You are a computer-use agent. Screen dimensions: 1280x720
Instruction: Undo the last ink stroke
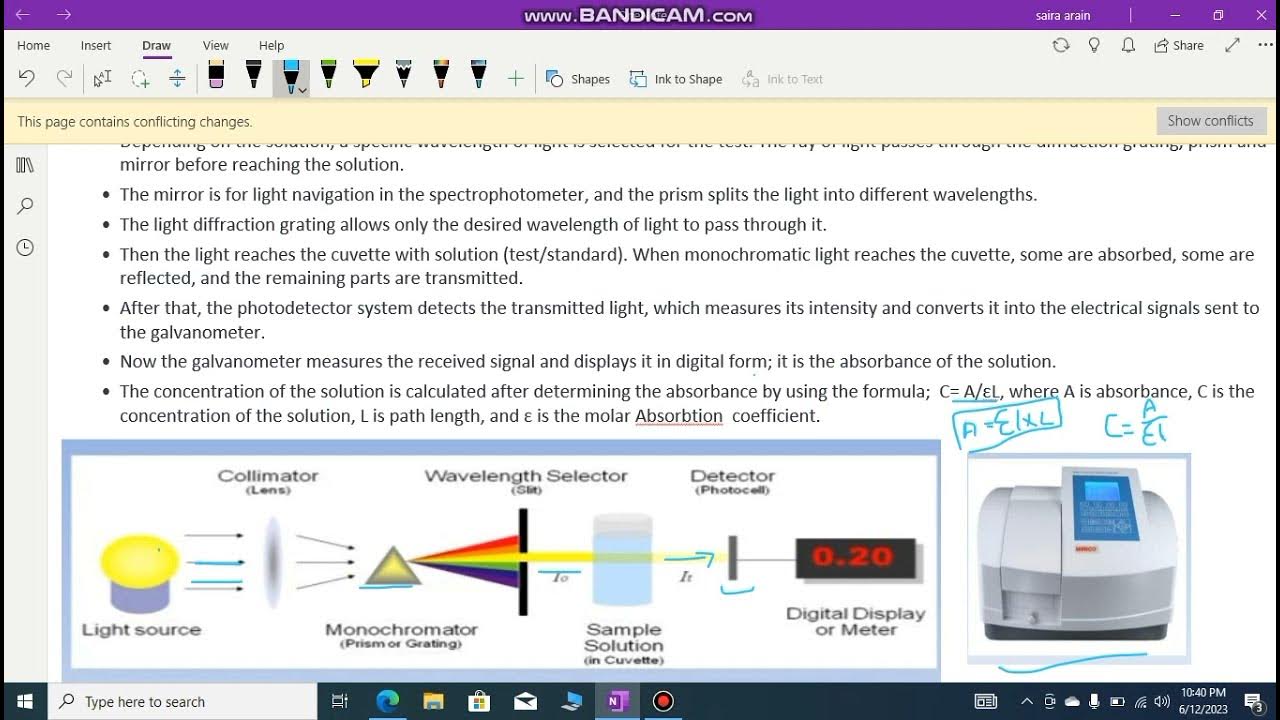27,78
